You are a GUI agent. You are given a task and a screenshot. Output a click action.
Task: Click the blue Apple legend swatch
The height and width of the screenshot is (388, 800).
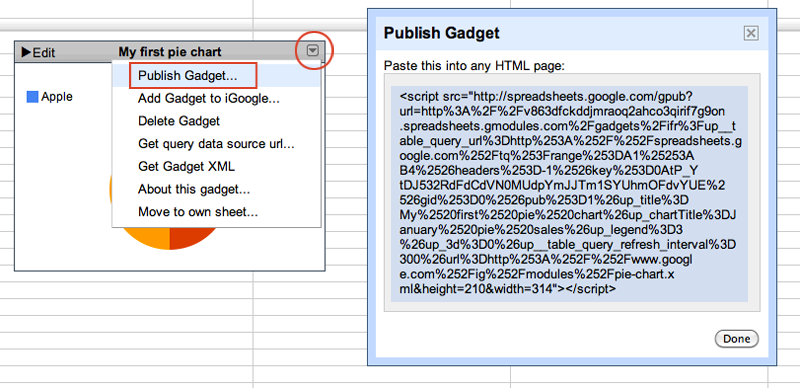[33, 96]
